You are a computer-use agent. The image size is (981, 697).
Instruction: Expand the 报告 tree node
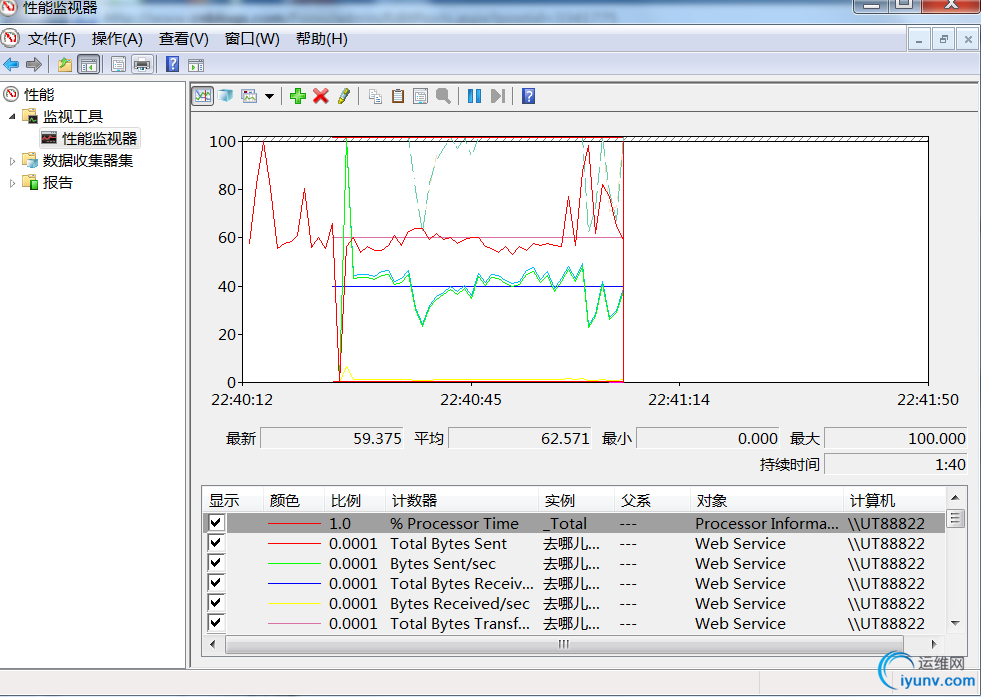pyautogui.click(x=12, y=183)
